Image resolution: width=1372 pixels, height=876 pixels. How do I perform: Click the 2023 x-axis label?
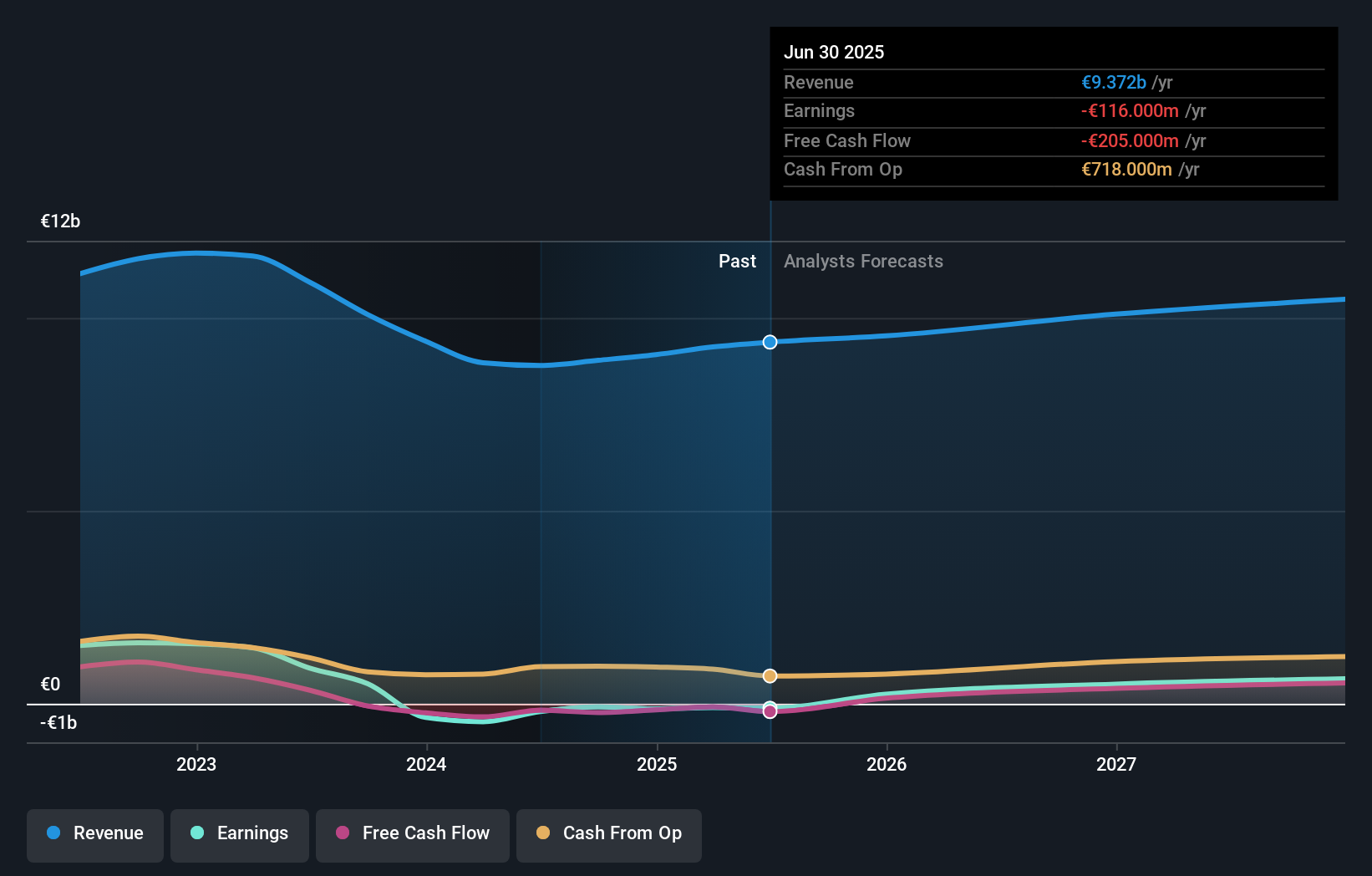(196, 764)
